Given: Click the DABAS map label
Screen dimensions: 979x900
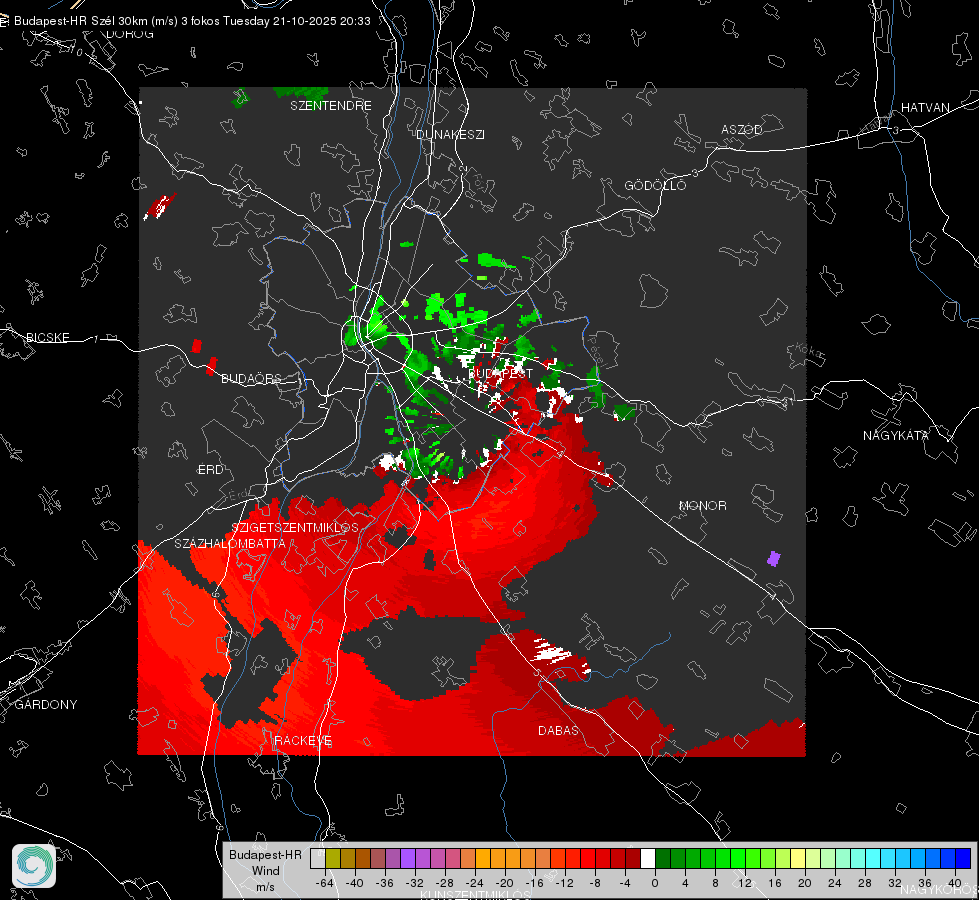Looking at the screenshot, I should point(558,730).
